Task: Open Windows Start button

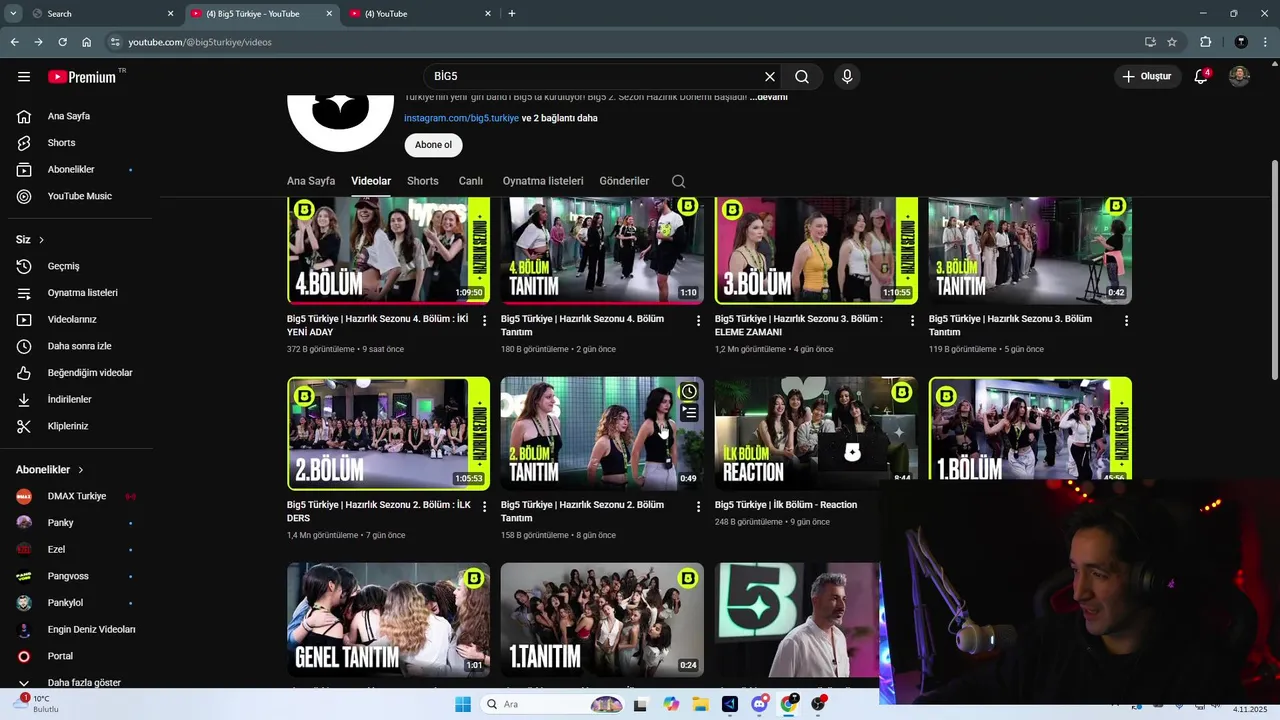Action: [x=463, y=704]
